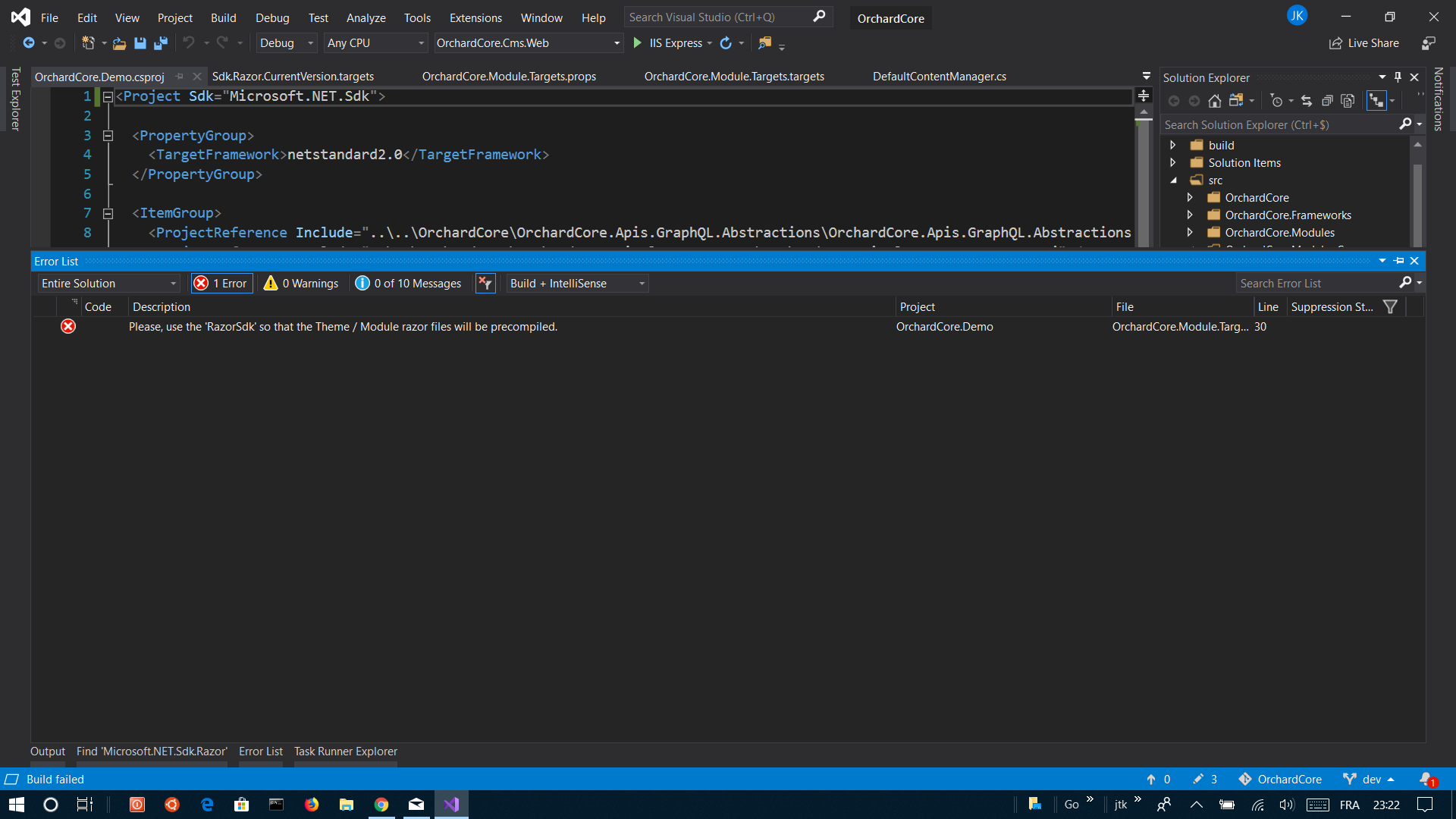This screenshot has height=819, width=1456.
Task: Click the split editor handle above scrollbar
Action: pos(1144,96)
